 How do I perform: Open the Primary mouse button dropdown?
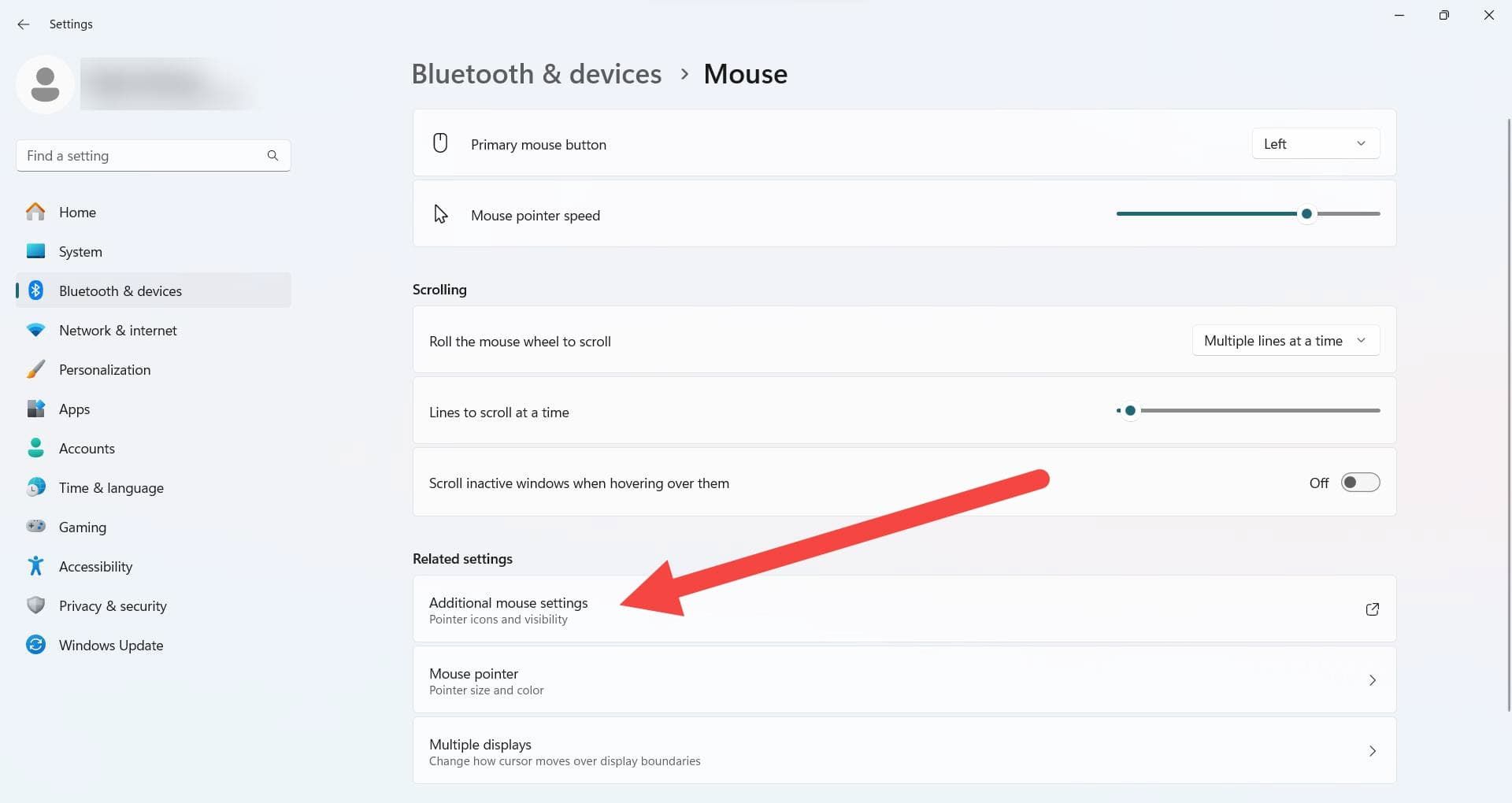coord(1314,144)
